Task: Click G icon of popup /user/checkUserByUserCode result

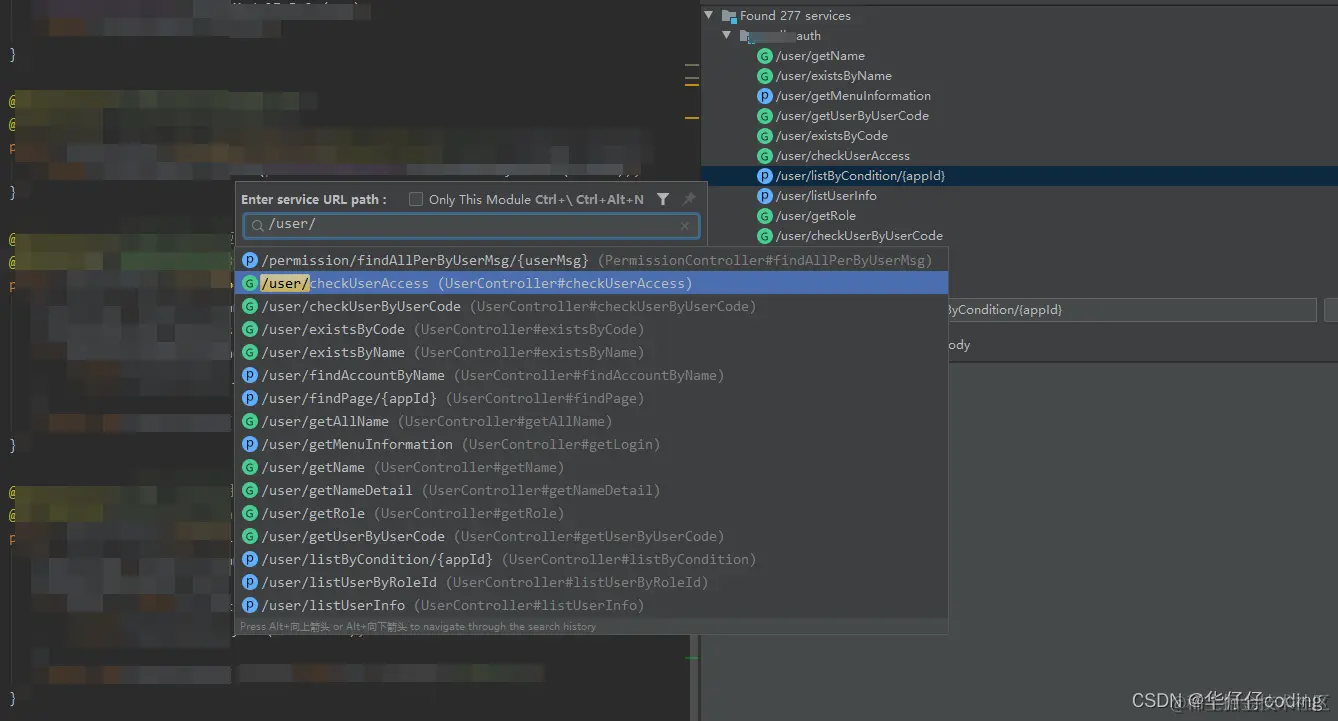Action: [251, 306]
